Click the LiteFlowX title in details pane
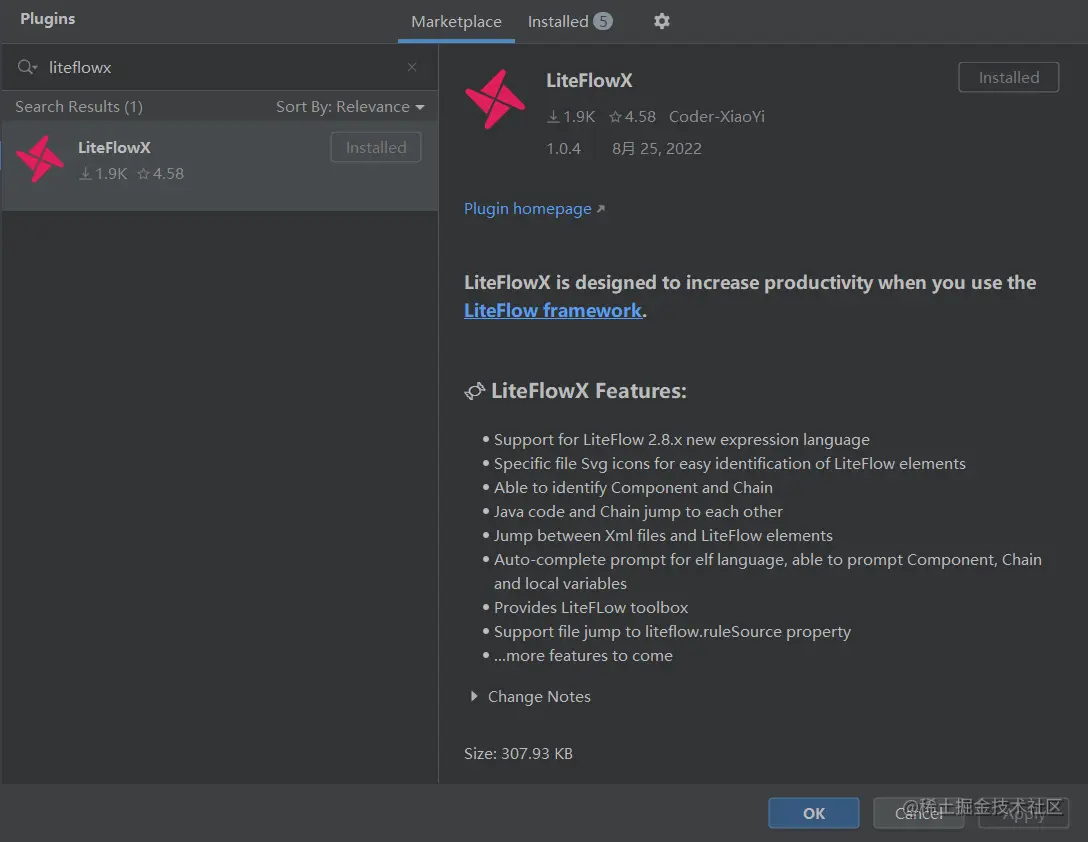 tap(589, 81)
